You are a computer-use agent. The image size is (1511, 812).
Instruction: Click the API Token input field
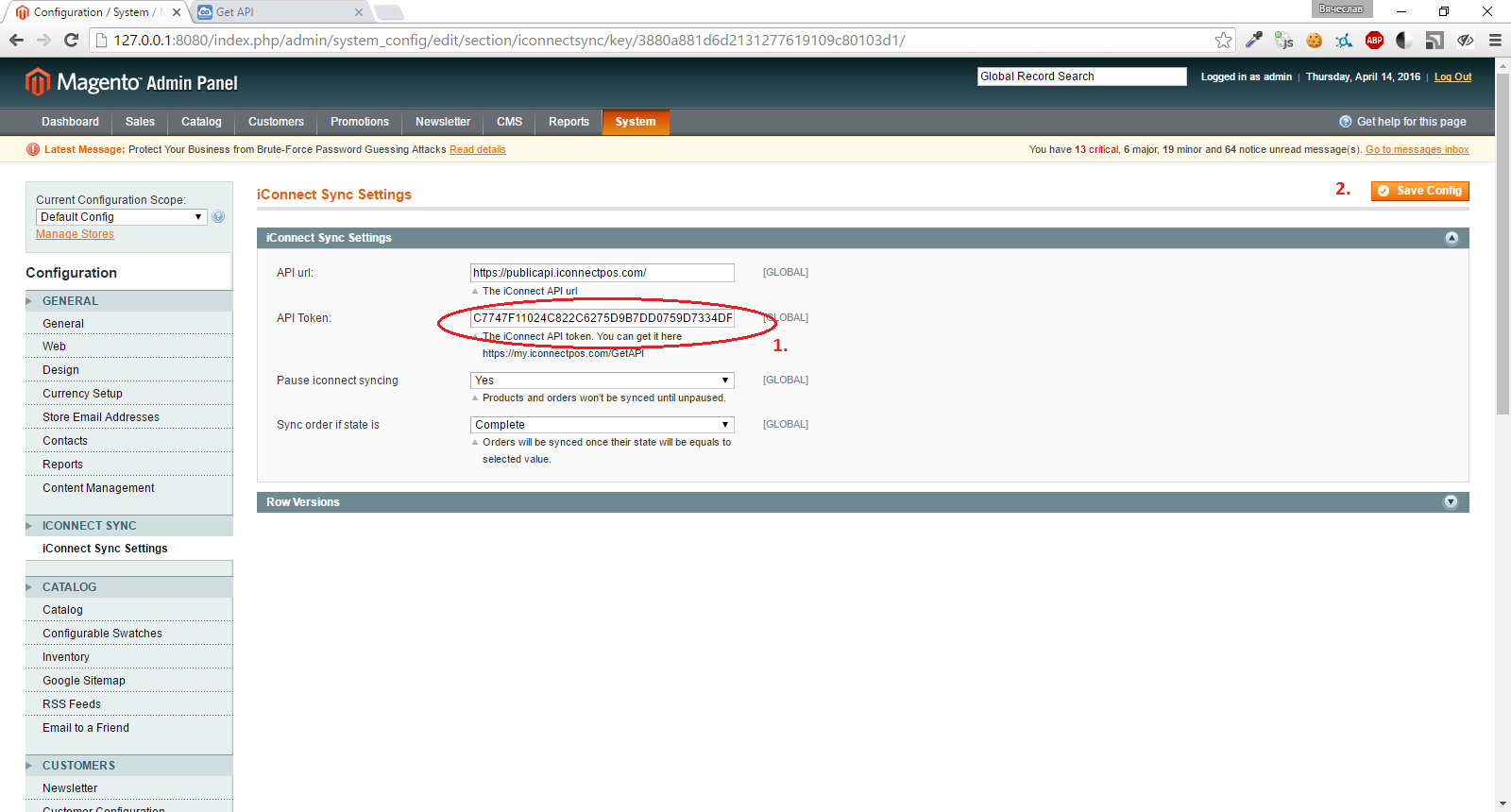tap(603, 317)
